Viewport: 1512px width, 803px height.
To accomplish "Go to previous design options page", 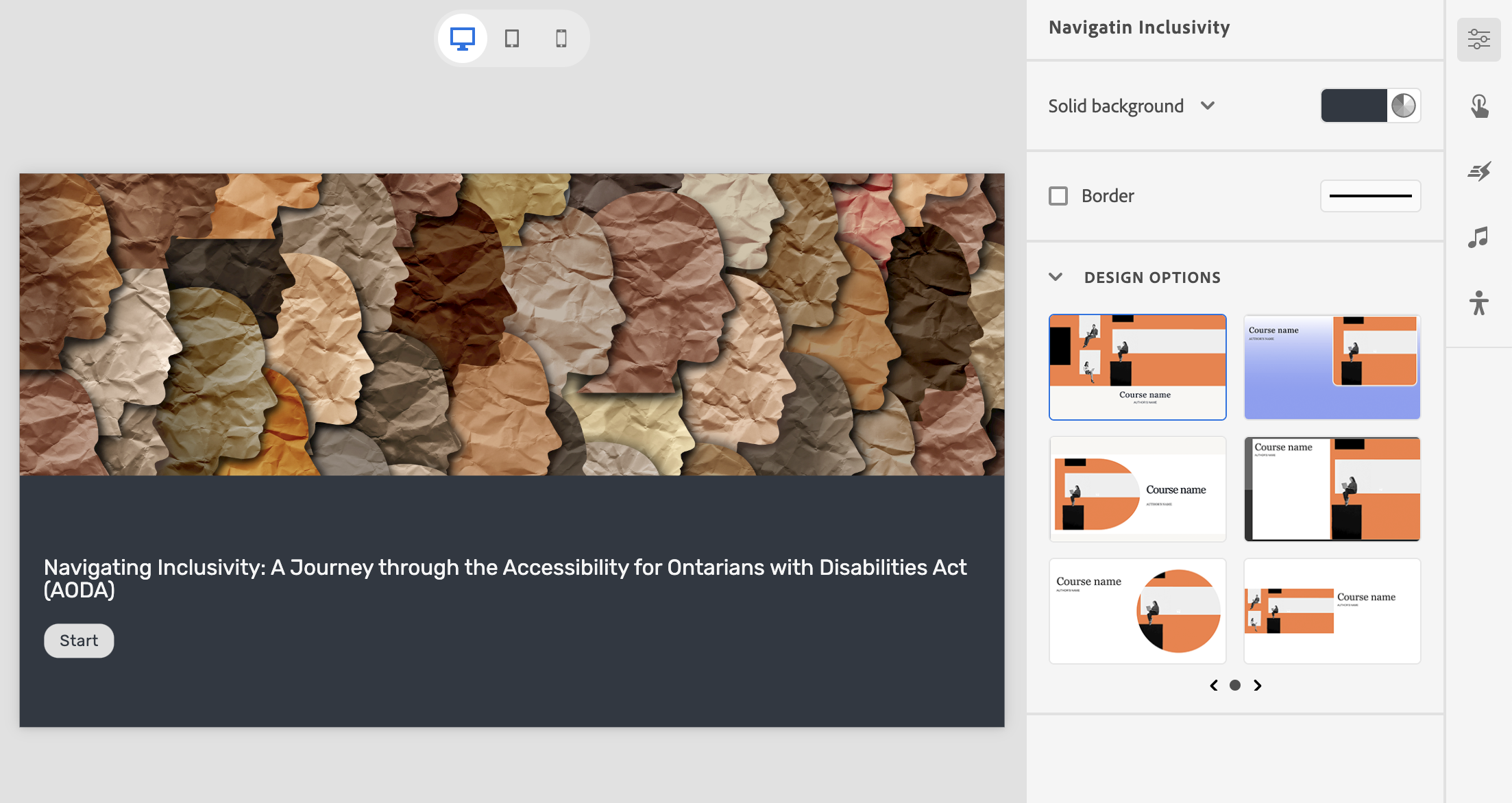I will [x=1214, y=685].
